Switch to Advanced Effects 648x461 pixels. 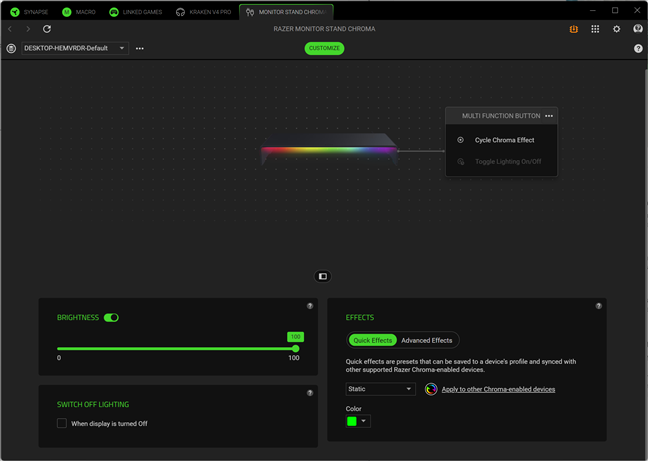click(x=427, y=340)
